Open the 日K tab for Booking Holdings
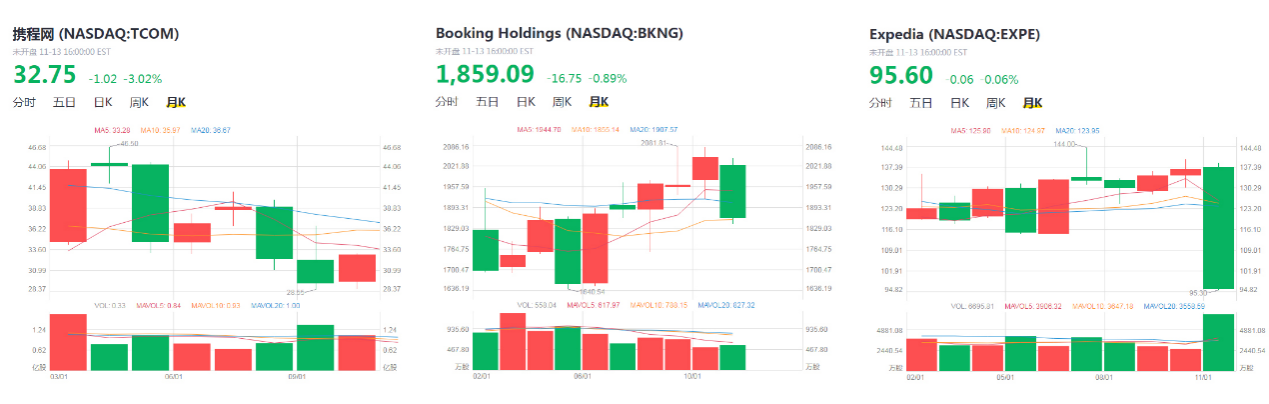The image size is (1269, 404). coord(525,102)
